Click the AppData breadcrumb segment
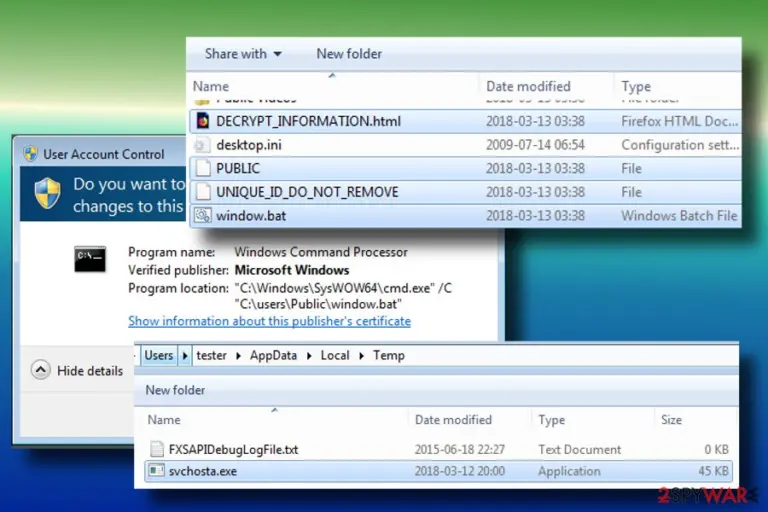This screenshot has height=512, width=768. (273, 355)
